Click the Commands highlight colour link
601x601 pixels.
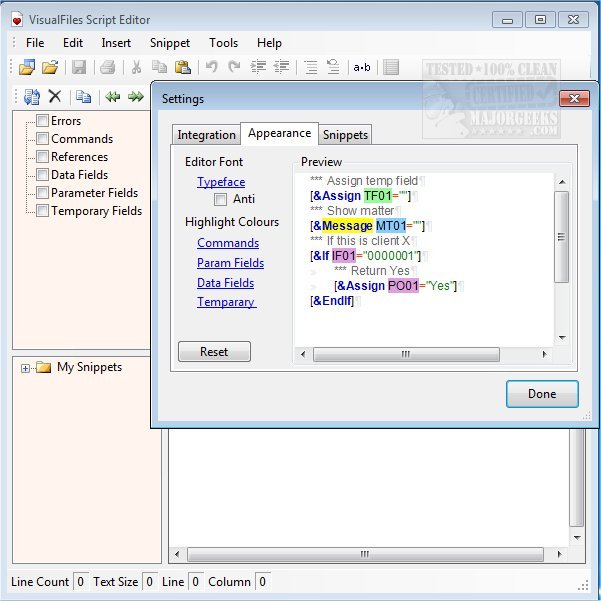(228, 243)
